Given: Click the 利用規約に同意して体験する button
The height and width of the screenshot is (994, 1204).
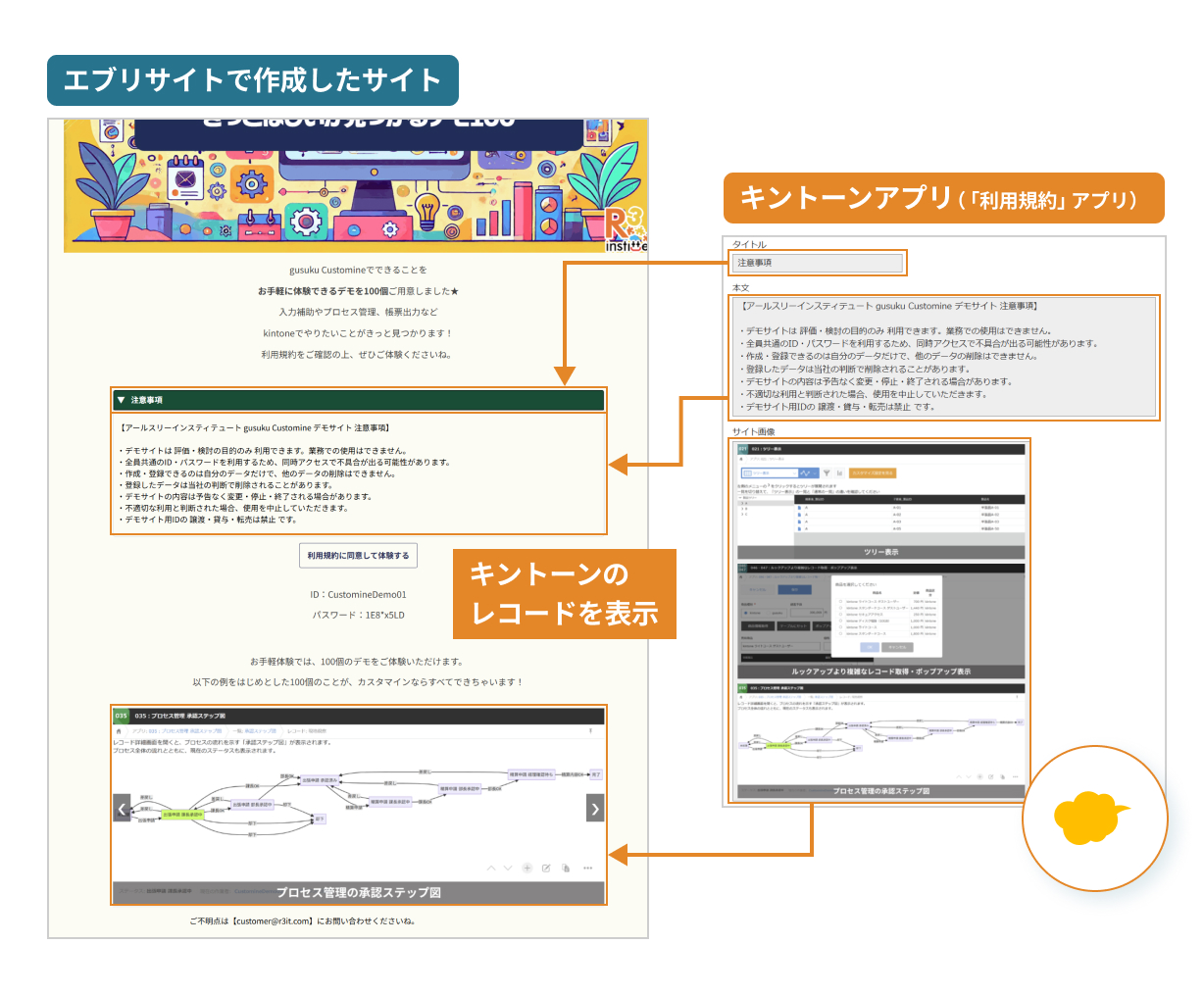Looking at the screenshot, I should point(358,556).
